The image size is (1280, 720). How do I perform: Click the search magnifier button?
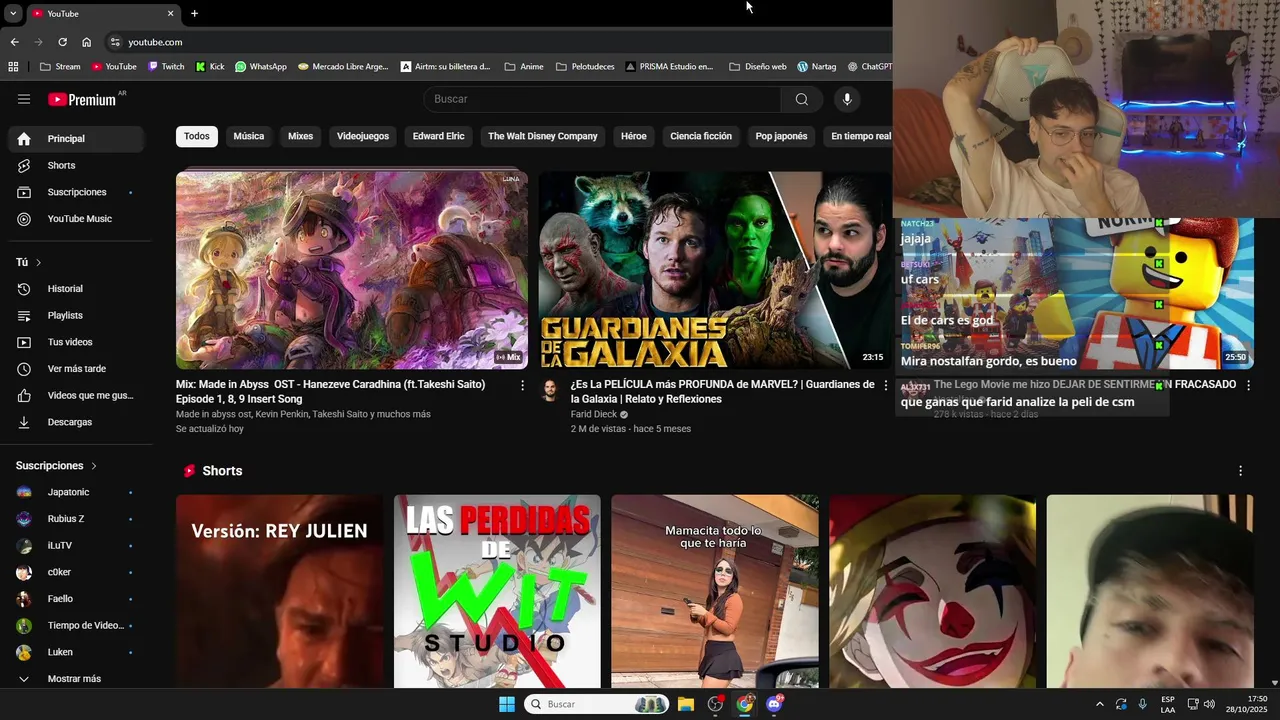802,99
